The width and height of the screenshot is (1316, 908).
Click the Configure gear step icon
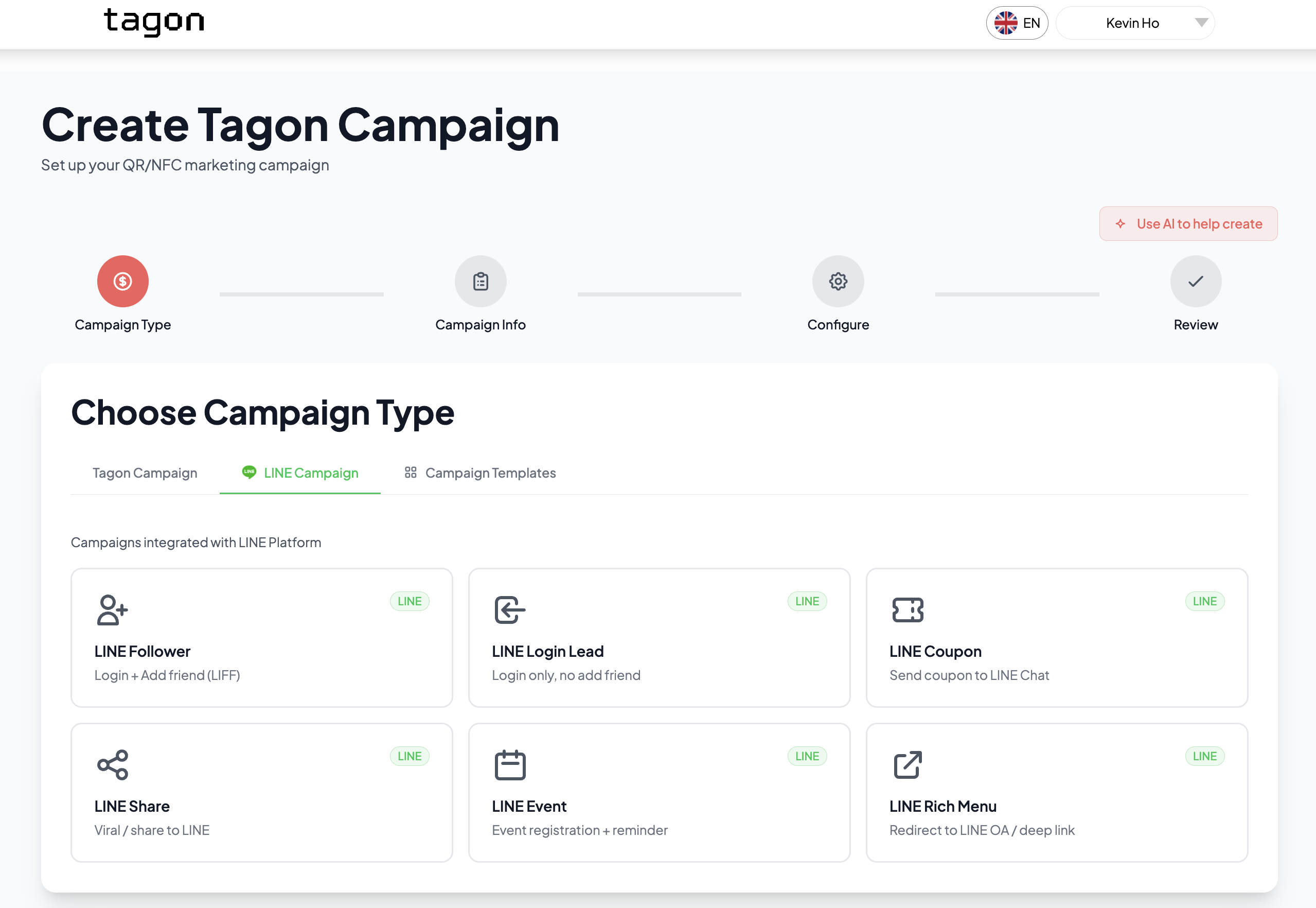point(838,281)
